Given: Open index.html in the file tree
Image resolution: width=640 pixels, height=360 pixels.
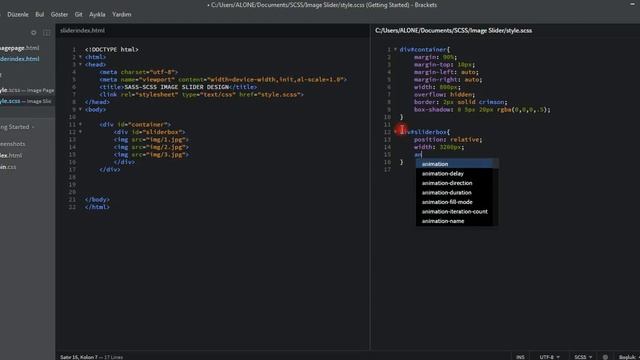Looking at the screenshot, I should coord(11,156).
